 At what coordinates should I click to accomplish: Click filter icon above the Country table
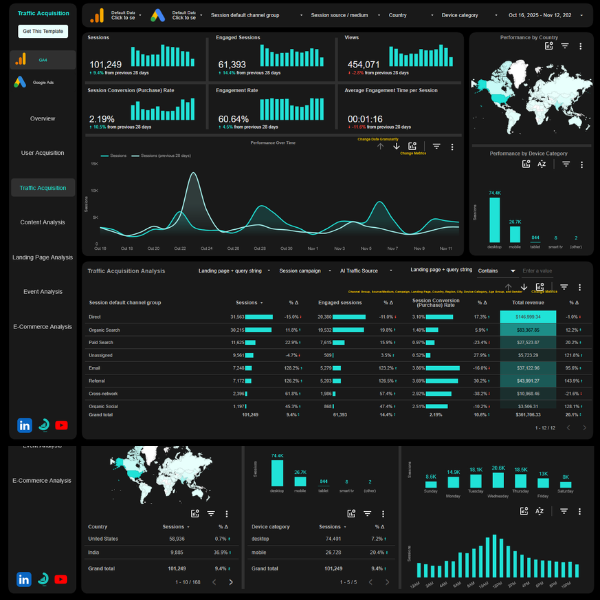click(211, 514)
